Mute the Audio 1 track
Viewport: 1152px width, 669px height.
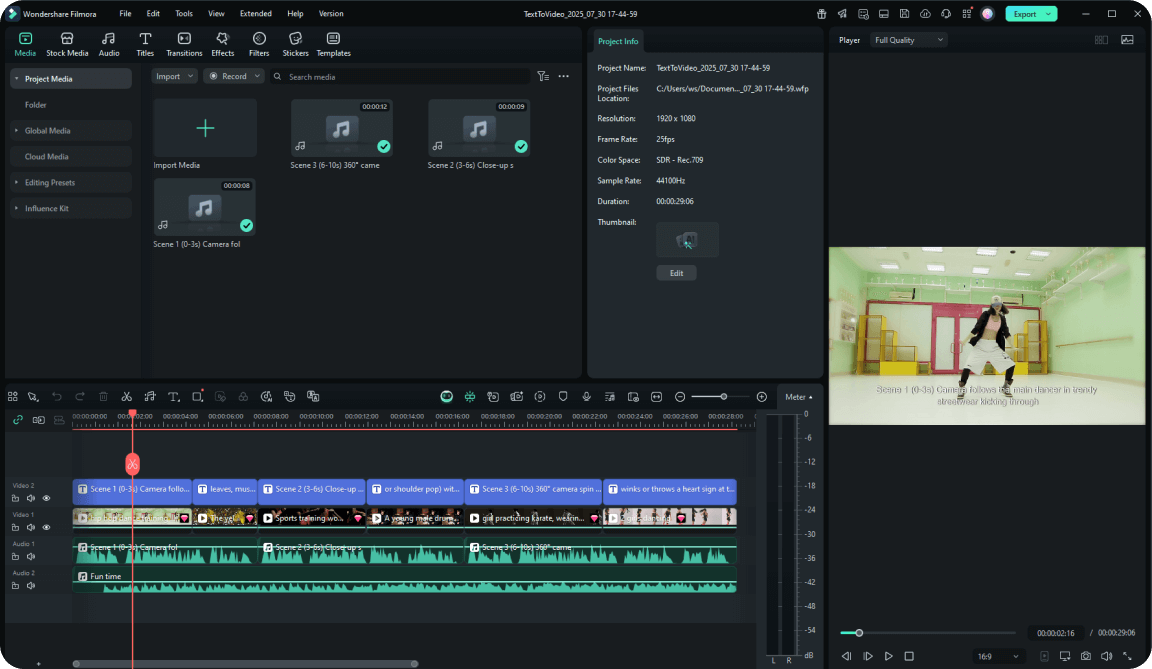click(31, 557)
